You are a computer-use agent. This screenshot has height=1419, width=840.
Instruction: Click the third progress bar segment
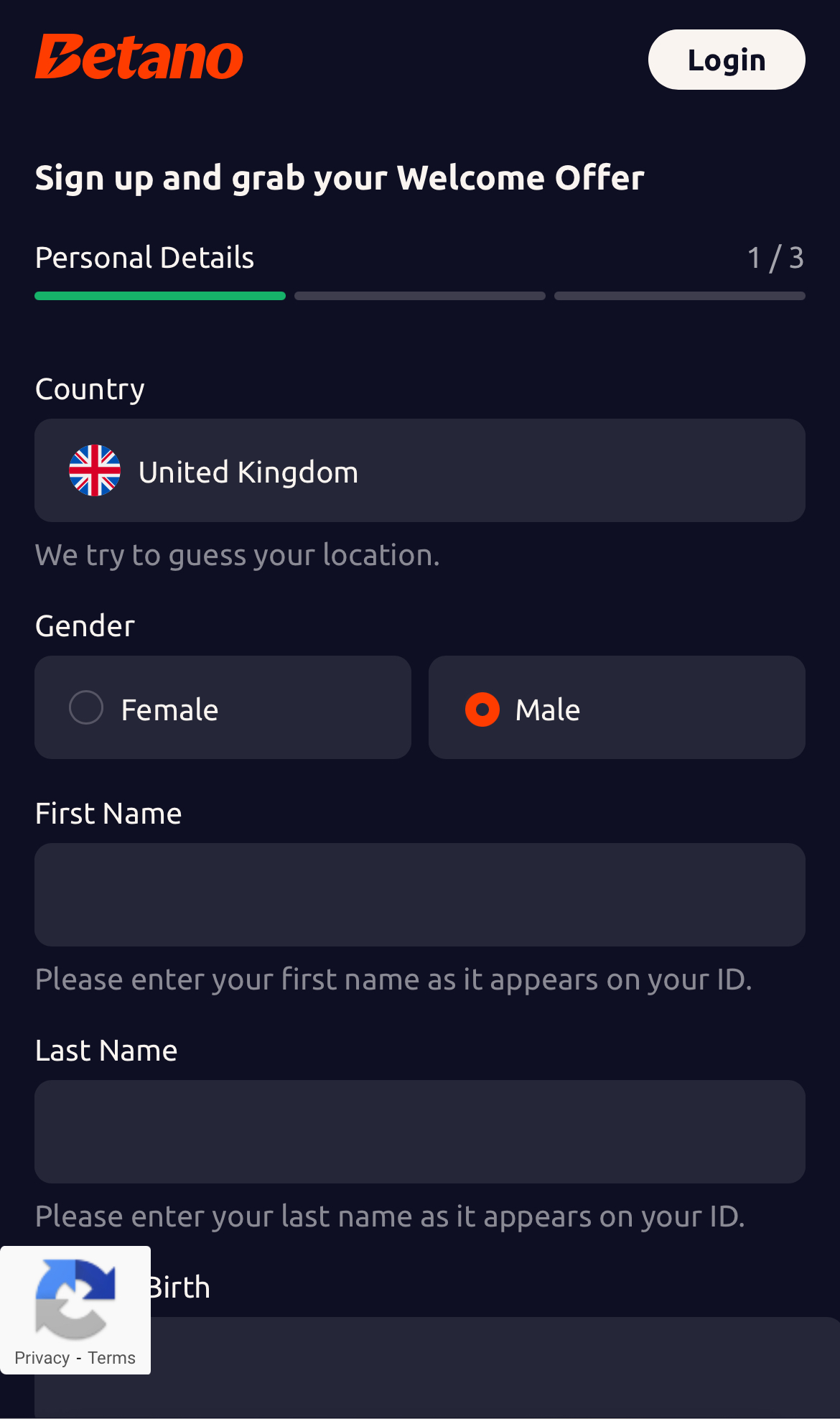click(x=679, y=296)
